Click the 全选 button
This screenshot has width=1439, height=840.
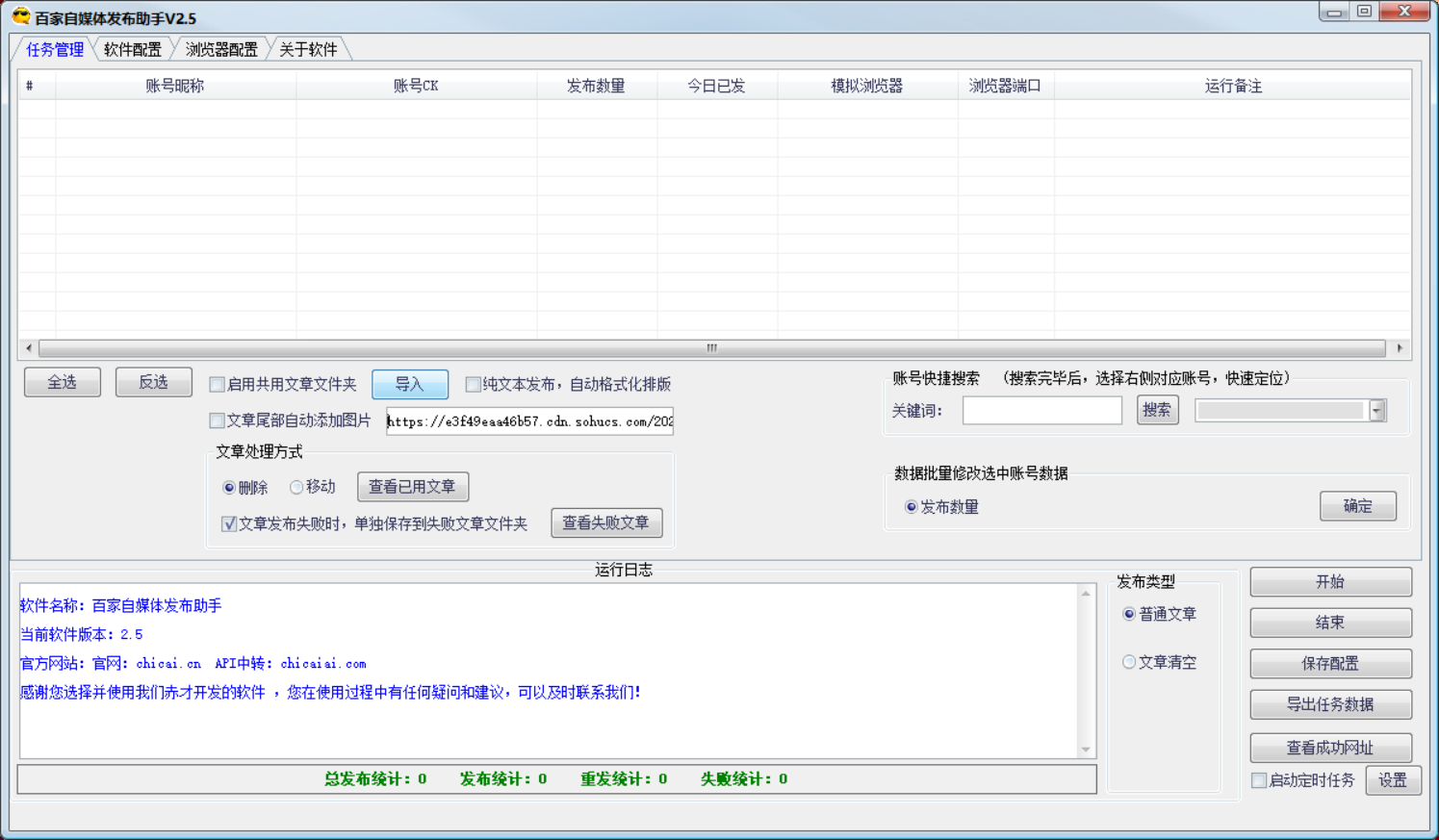(x=63, y=382)
